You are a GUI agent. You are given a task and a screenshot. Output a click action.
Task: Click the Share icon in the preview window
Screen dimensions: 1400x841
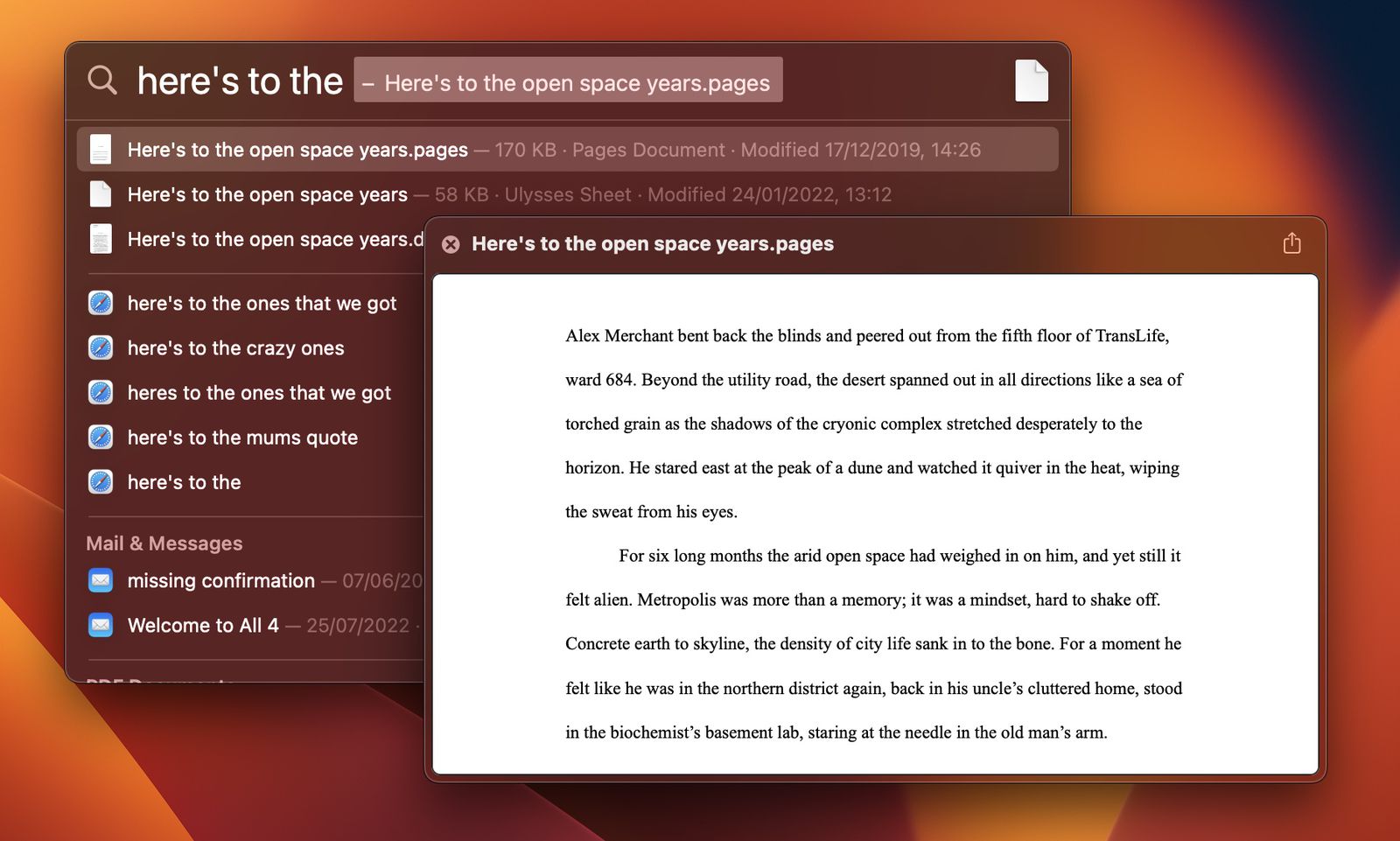click(1291, 242)
